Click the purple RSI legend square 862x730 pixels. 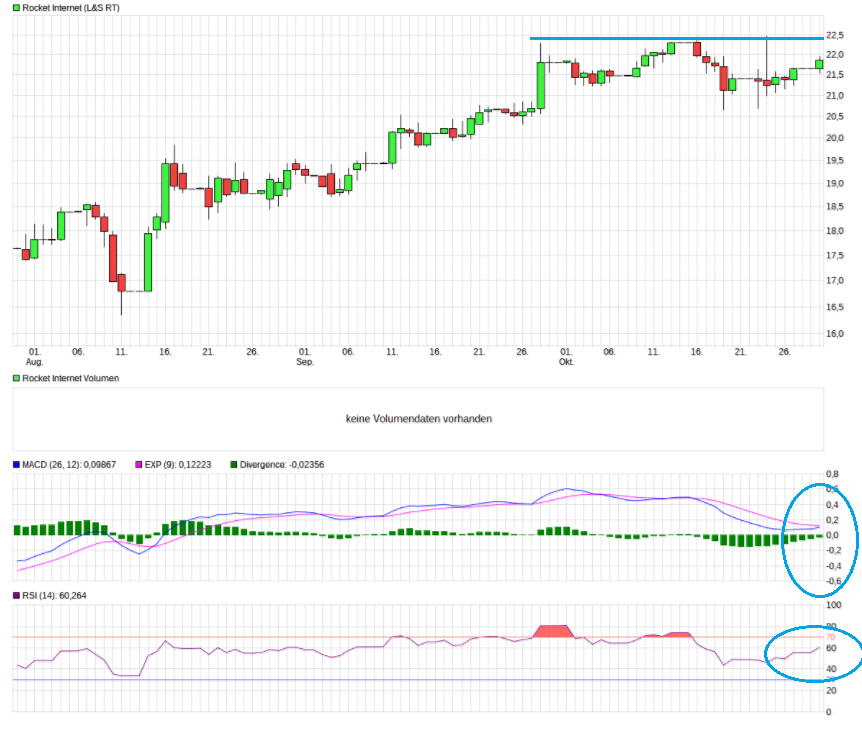[x=16, y=595]
